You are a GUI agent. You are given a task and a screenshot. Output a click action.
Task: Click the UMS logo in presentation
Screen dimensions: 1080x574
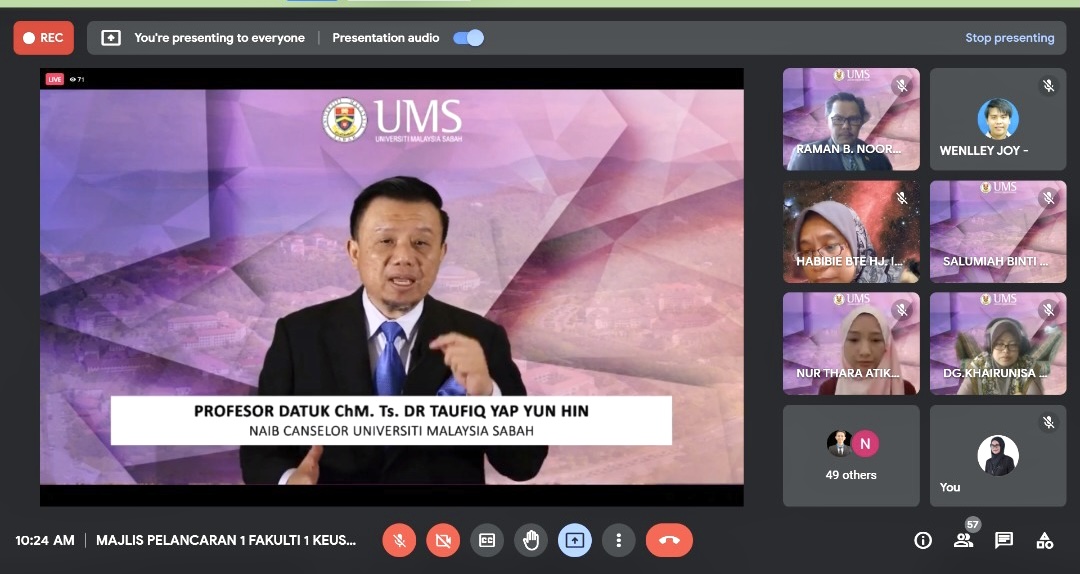click(393, 120)
